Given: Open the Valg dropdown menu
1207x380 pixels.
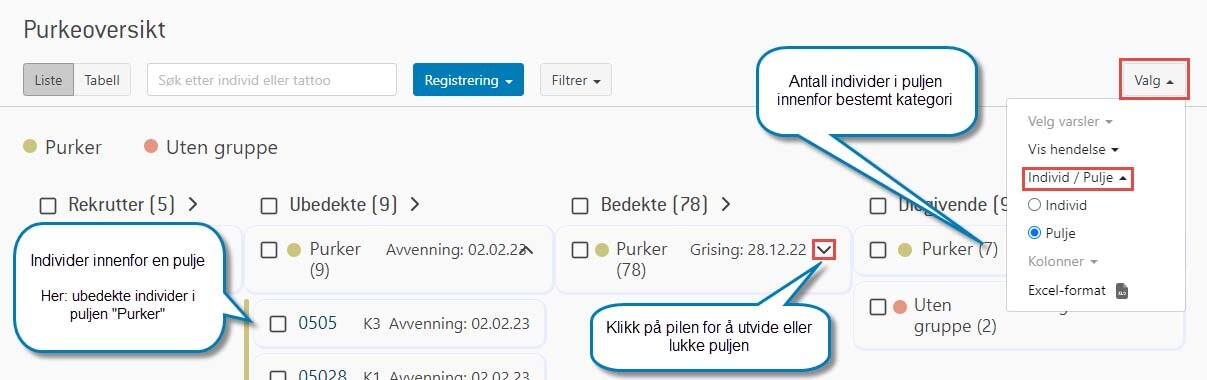Looking at the screenshot, I should click(1154, 80).
